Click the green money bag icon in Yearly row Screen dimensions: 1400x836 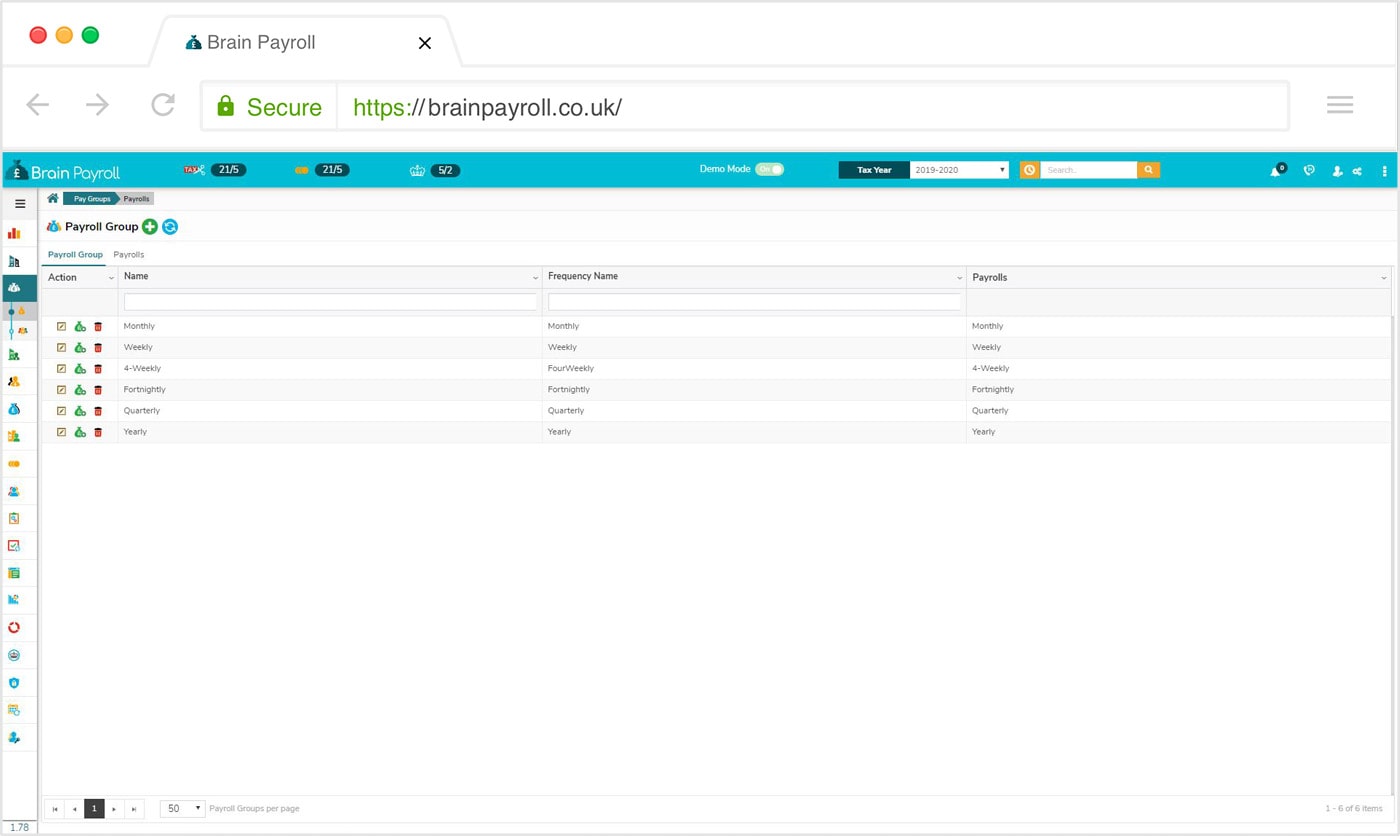pyautogui.click(x=80, y=432)
